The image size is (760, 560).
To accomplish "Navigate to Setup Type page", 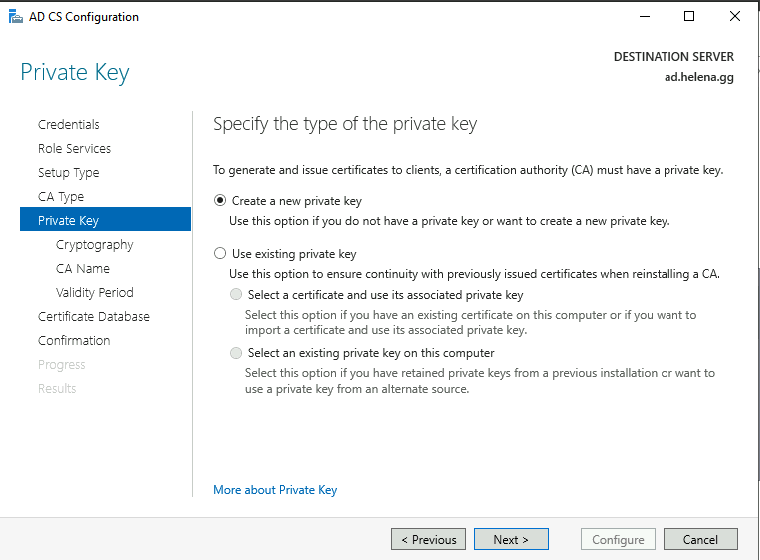I will pos(68,173).
